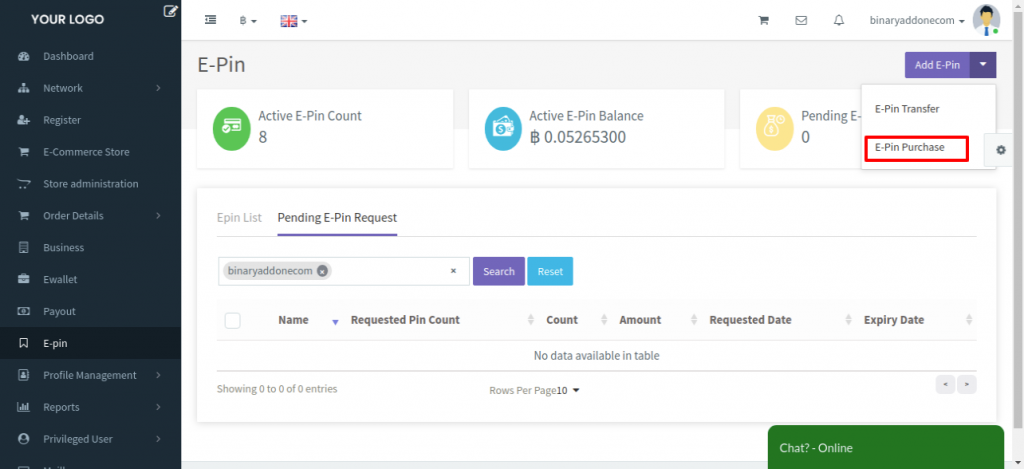
Task: Remove the binaryaddonecom tag chip
Action: click(x=322, y=271)
